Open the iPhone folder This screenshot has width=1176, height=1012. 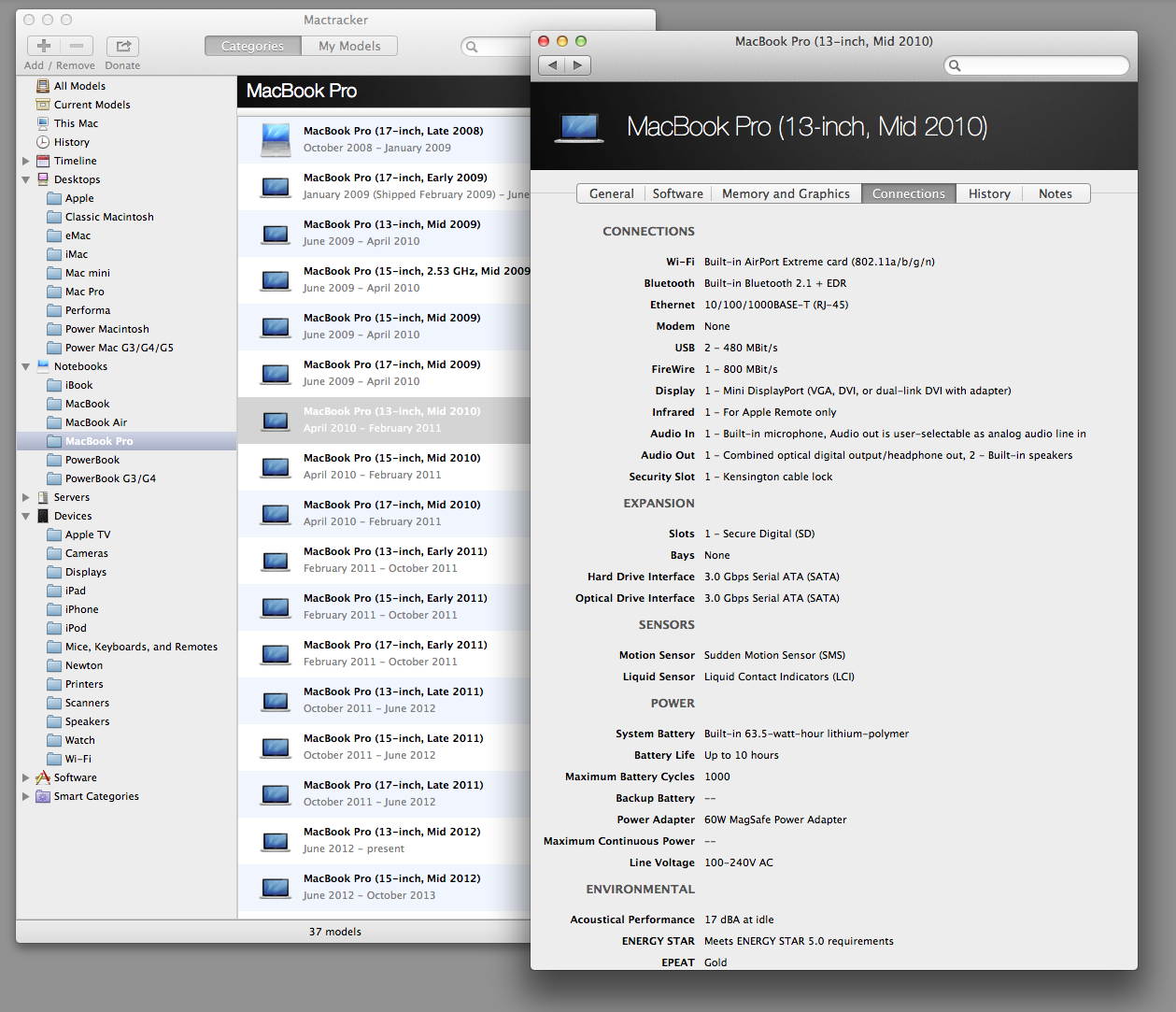coord(73,609)
